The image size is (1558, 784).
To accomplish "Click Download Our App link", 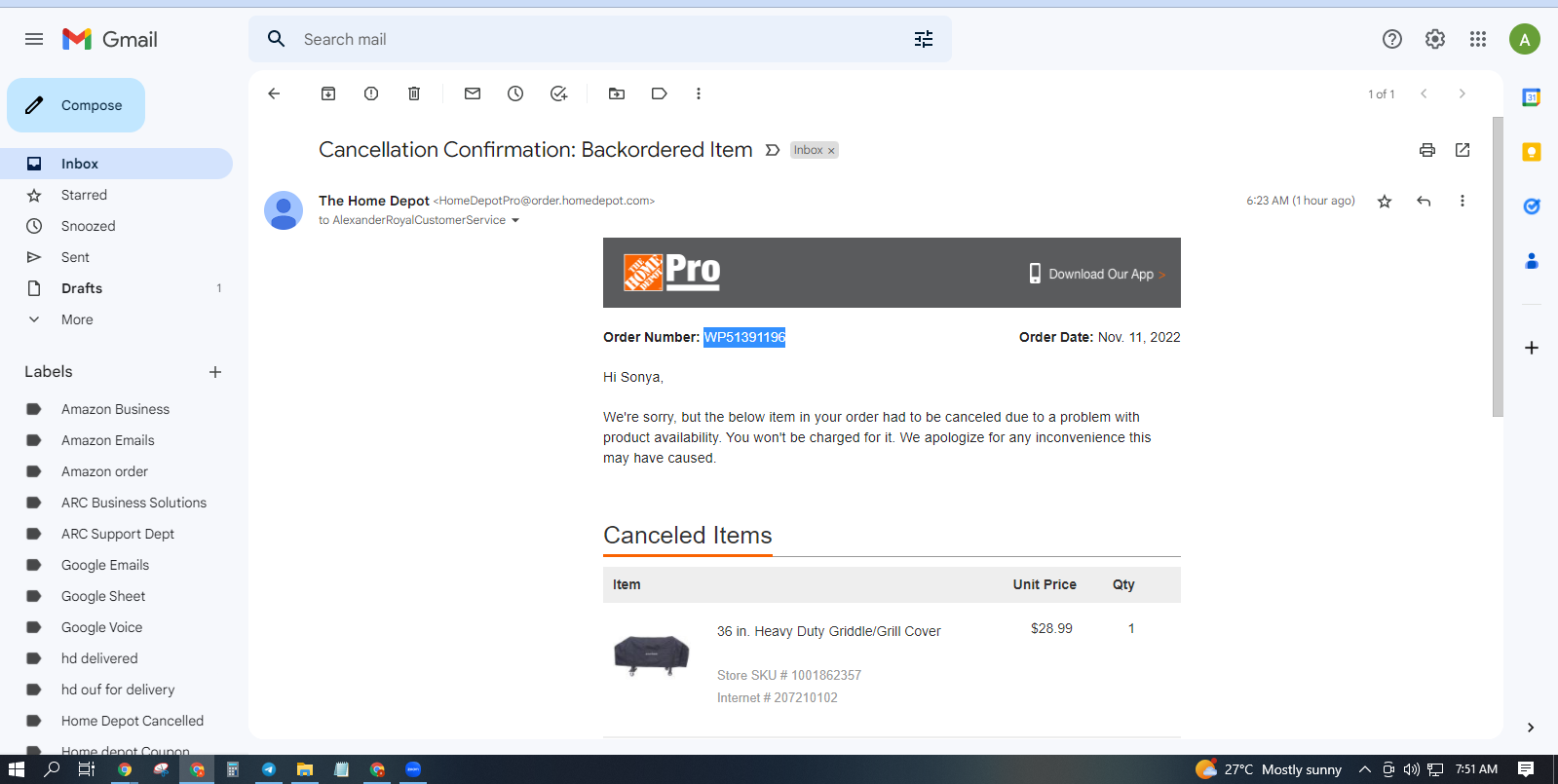I will point(1100,274).
